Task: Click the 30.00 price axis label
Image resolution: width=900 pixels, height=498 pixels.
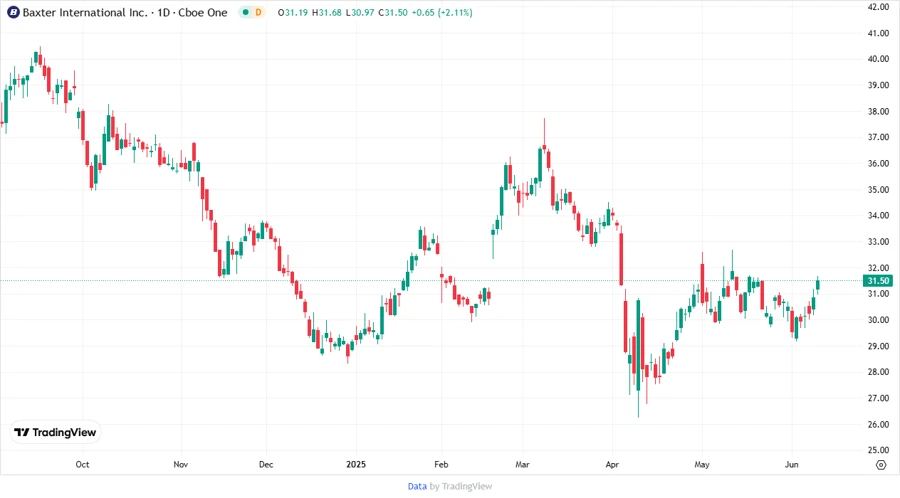Action: pyautogui.click(x=878, y=320)
